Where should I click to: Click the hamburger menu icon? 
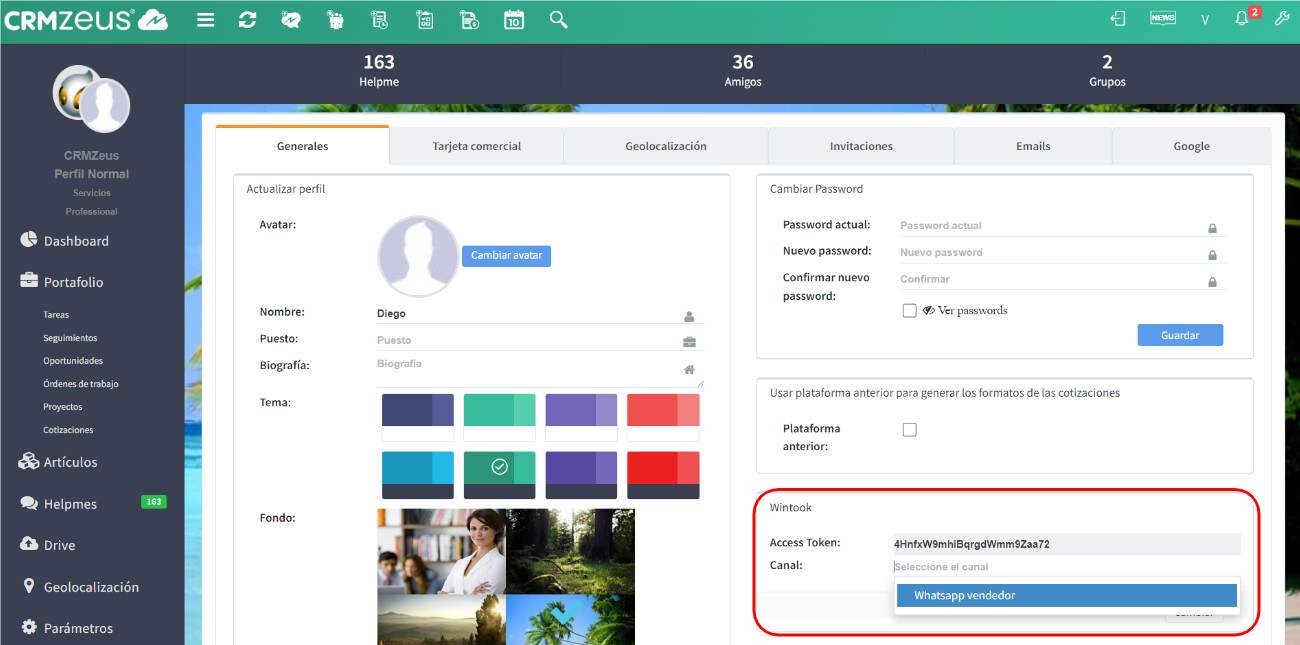(x=205, y=20)
